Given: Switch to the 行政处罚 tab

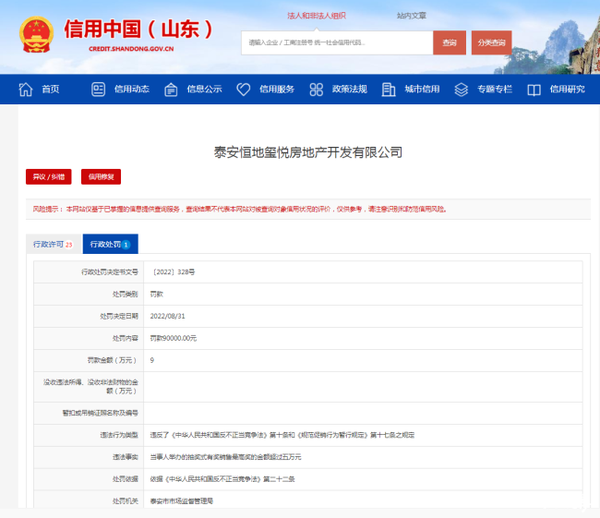Looking at the screenshot, I should 110,244.
